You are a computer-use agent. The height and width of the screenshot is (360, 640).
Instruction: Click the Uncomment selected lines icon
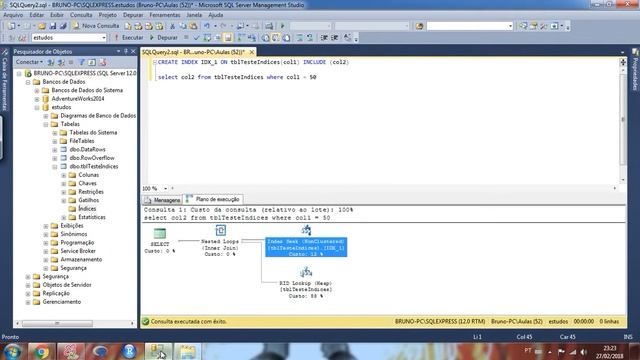point(310,38)
